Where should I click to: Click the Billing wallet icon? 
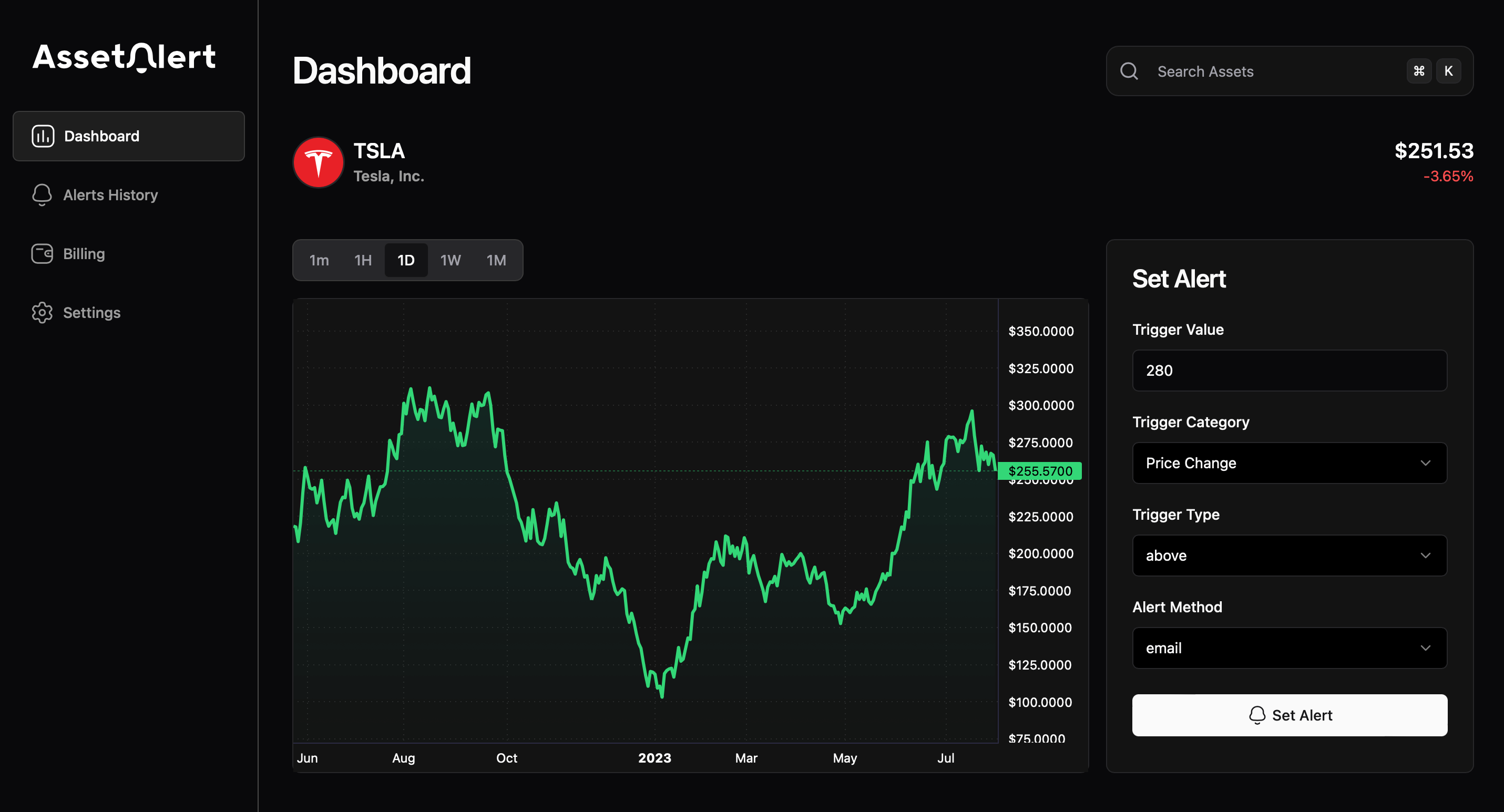point(42,254)
